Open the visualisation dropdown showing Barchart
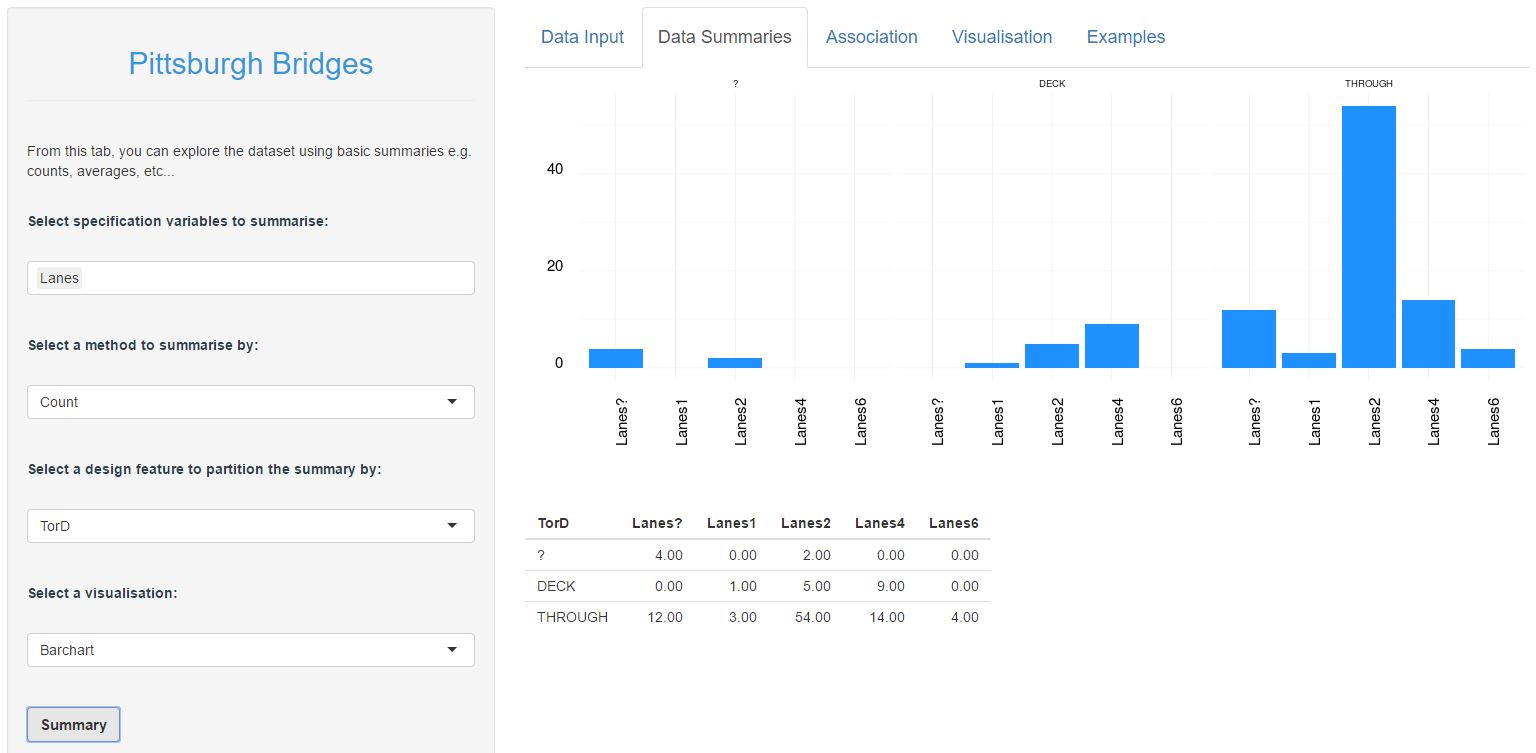1536x753 pixels. 250,650
